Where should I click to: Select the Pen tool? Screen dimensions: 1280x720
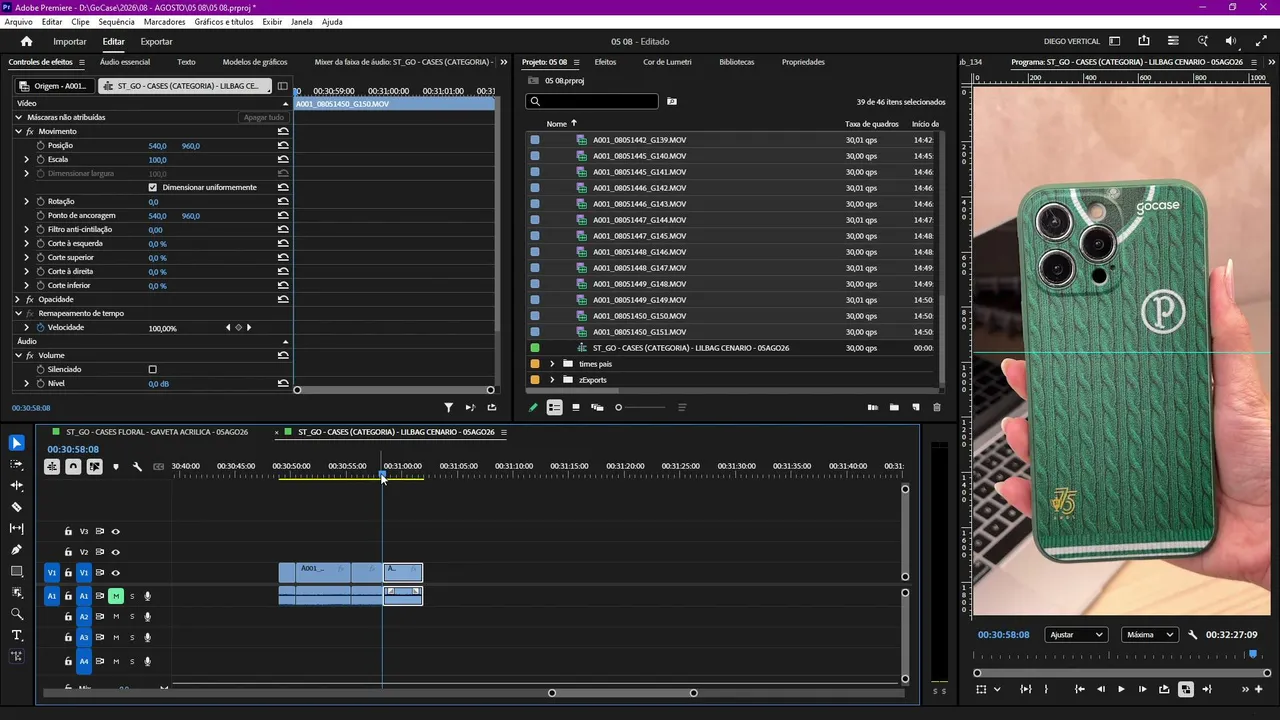coord(17,550)
